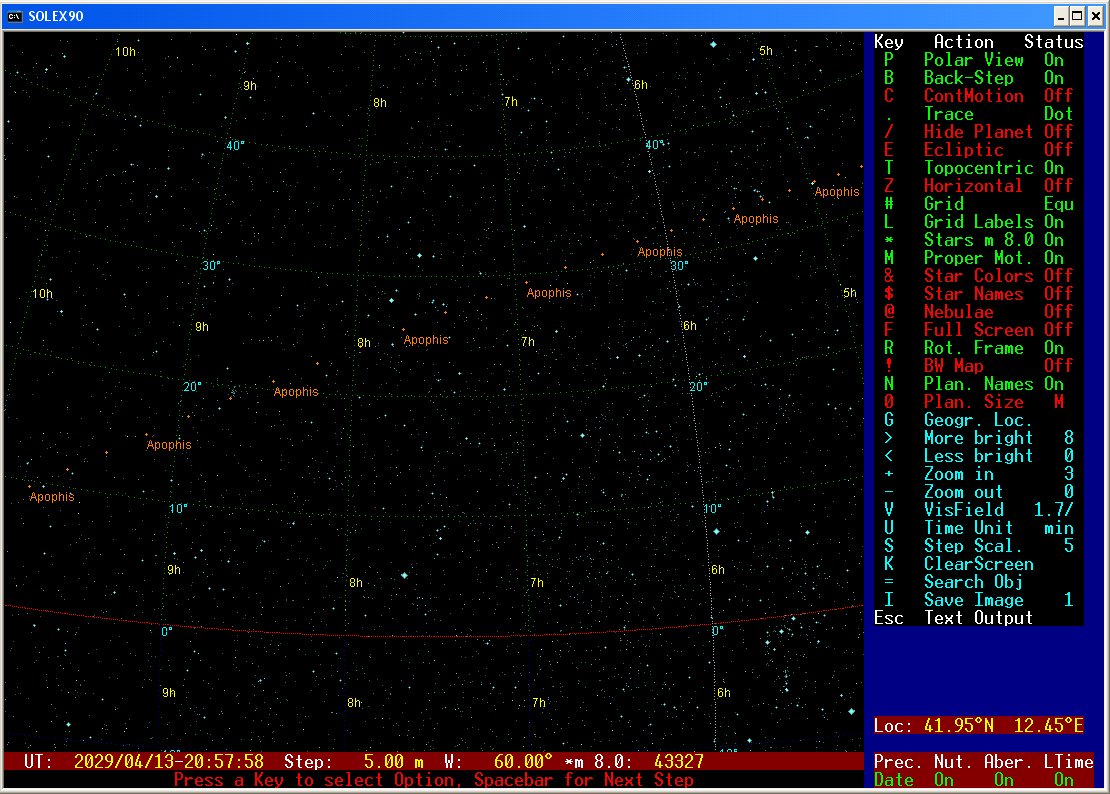Click the Apophis label near 7h line
This screenshot has width=1110, height=794.
[549, 293]
